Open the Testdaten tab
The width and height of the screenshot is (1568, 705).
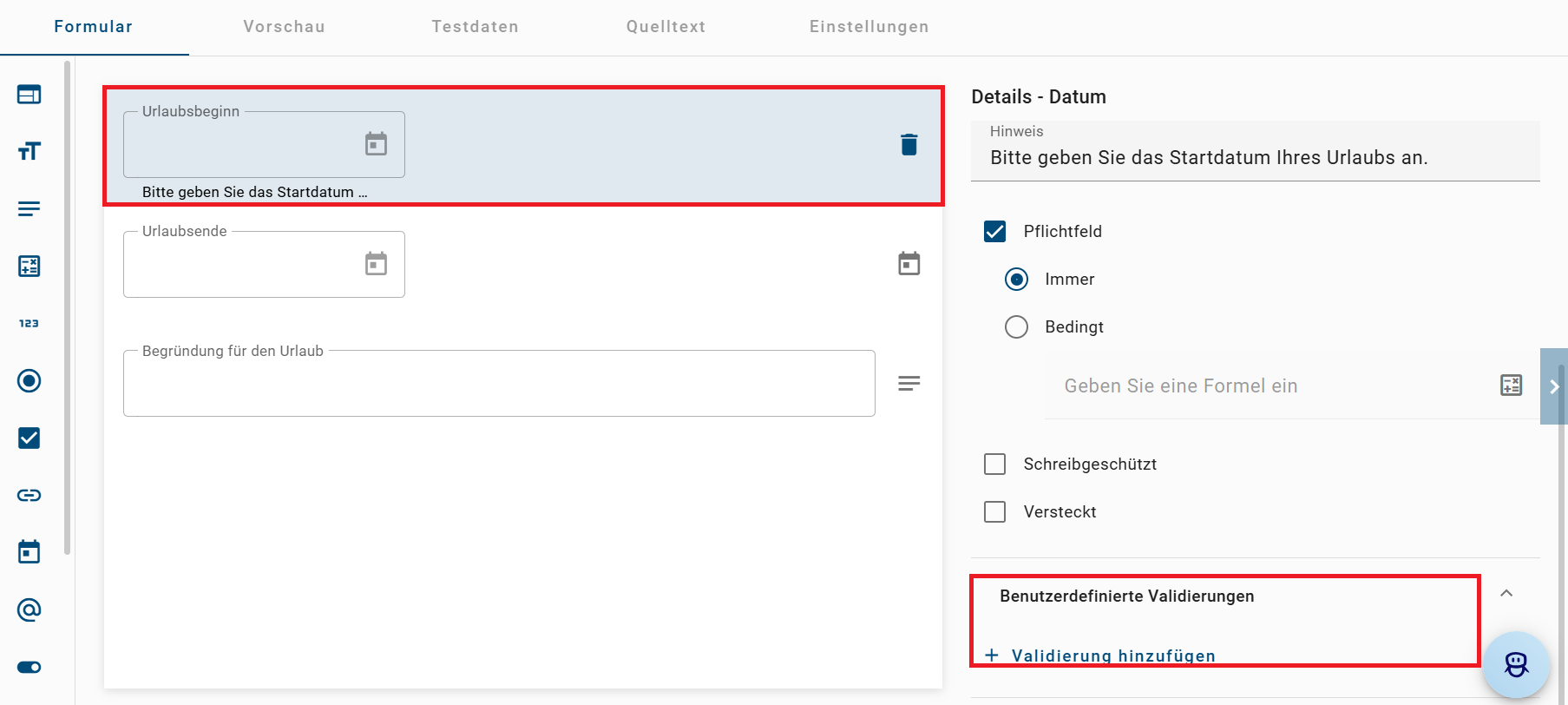[475, 27]
